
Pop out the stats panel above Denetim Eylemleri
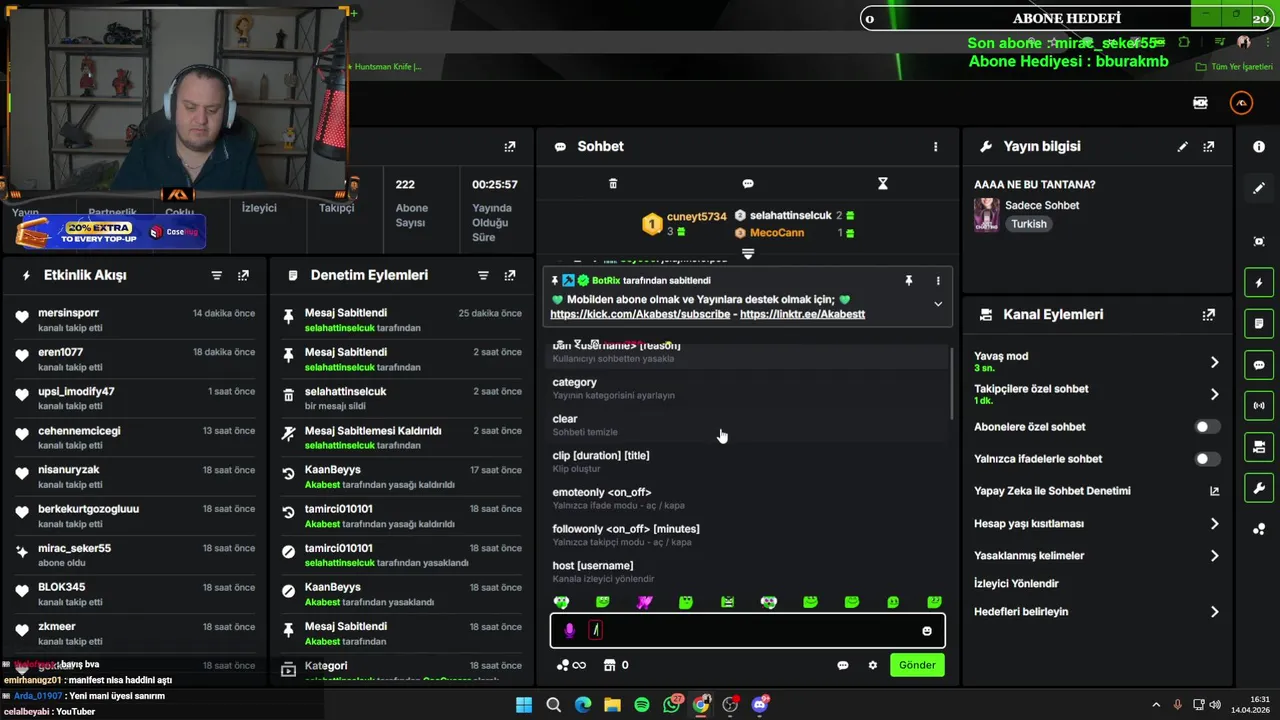click(510, 146)
